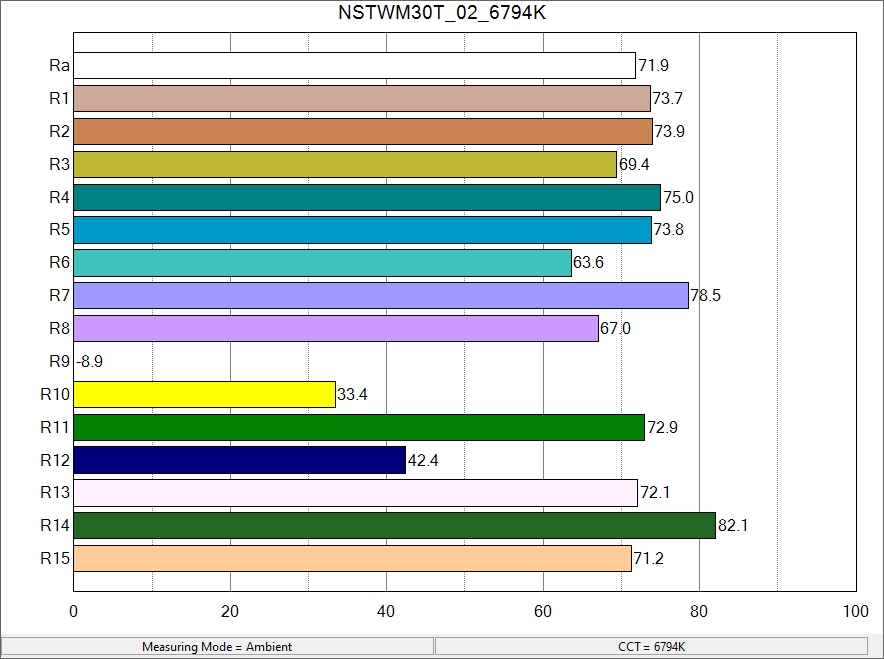Click the 82.1 value label for R14
Viewport: 884px width, 659px height.
(733, 526)
